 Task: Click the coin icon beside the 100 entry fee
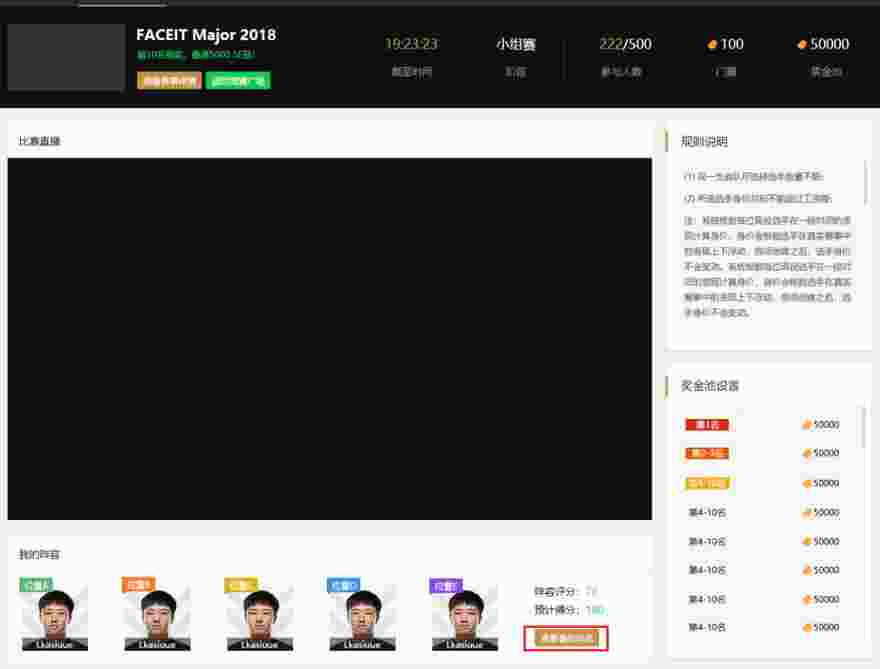point(712,44)
